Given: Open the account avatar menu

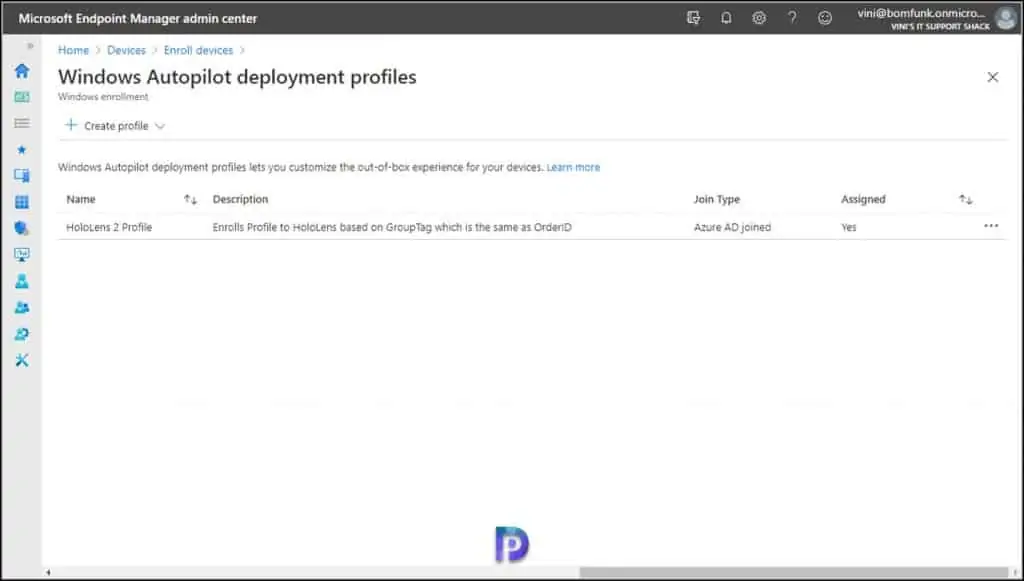Looking at the screenshot, I should [x=1005, y=18].
